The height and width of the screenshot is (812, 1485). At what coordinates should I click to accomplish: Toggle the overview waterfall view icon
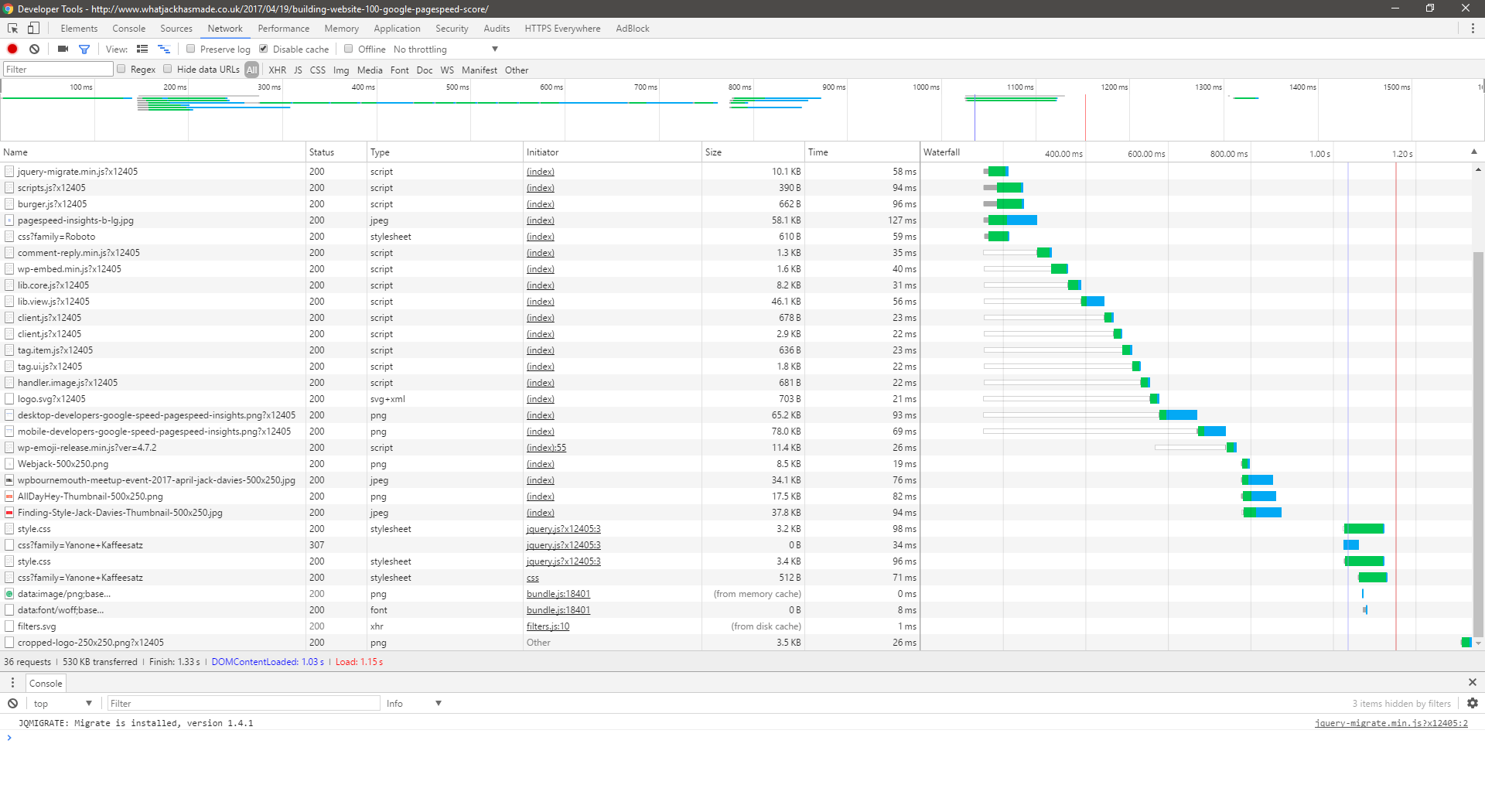click(x=164, y=49)
